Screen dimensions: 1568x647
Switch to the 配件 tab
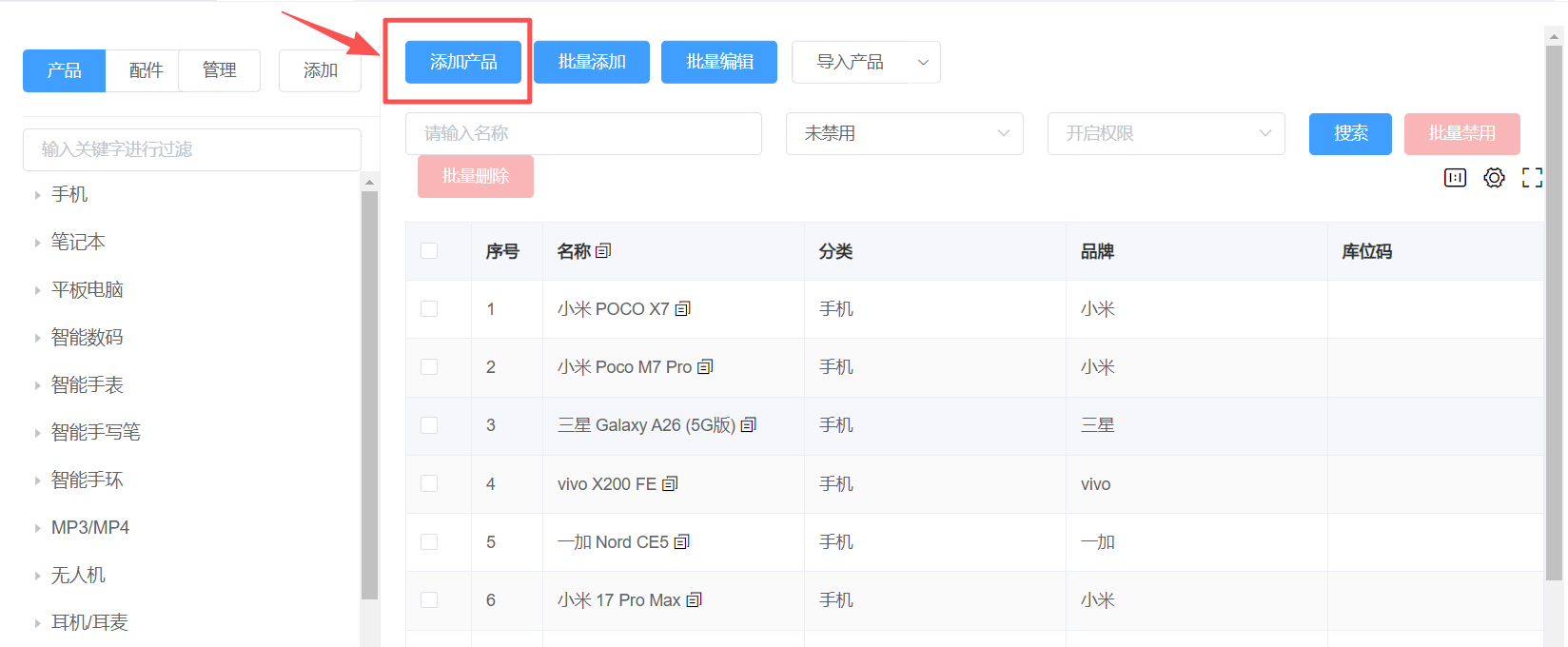coord(146,70)
